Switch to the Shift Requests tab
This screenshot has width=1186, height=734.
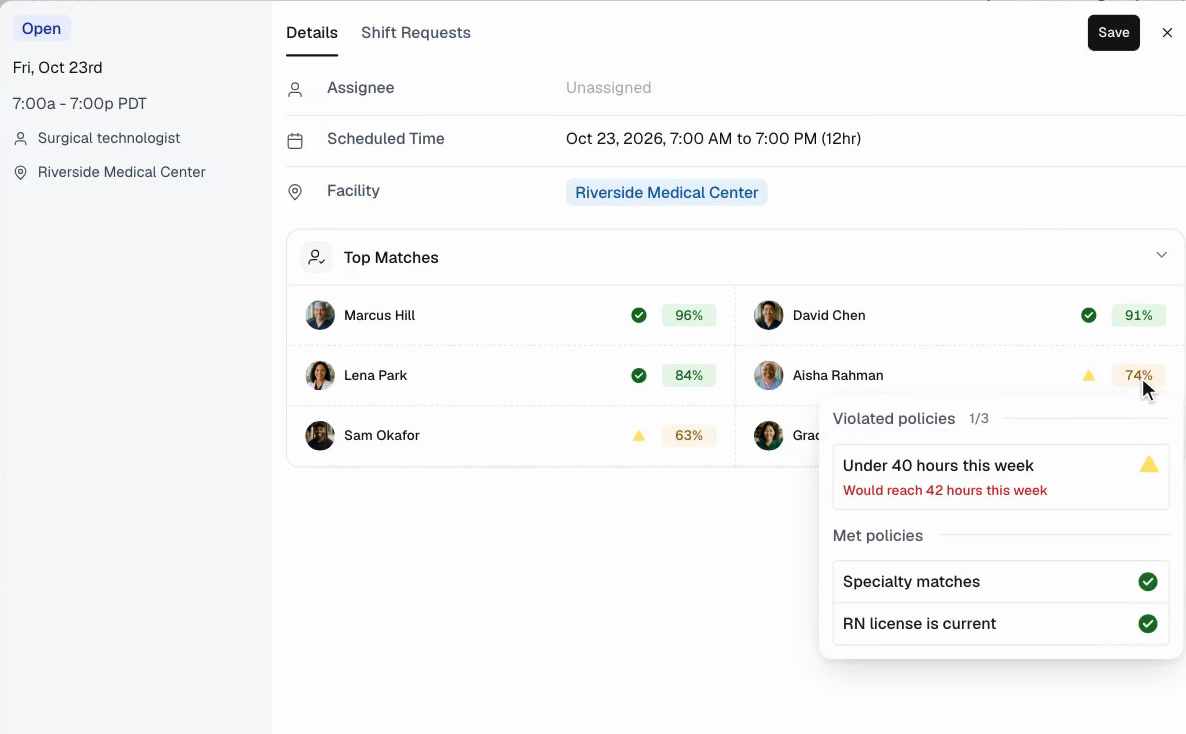coord(415,33)
